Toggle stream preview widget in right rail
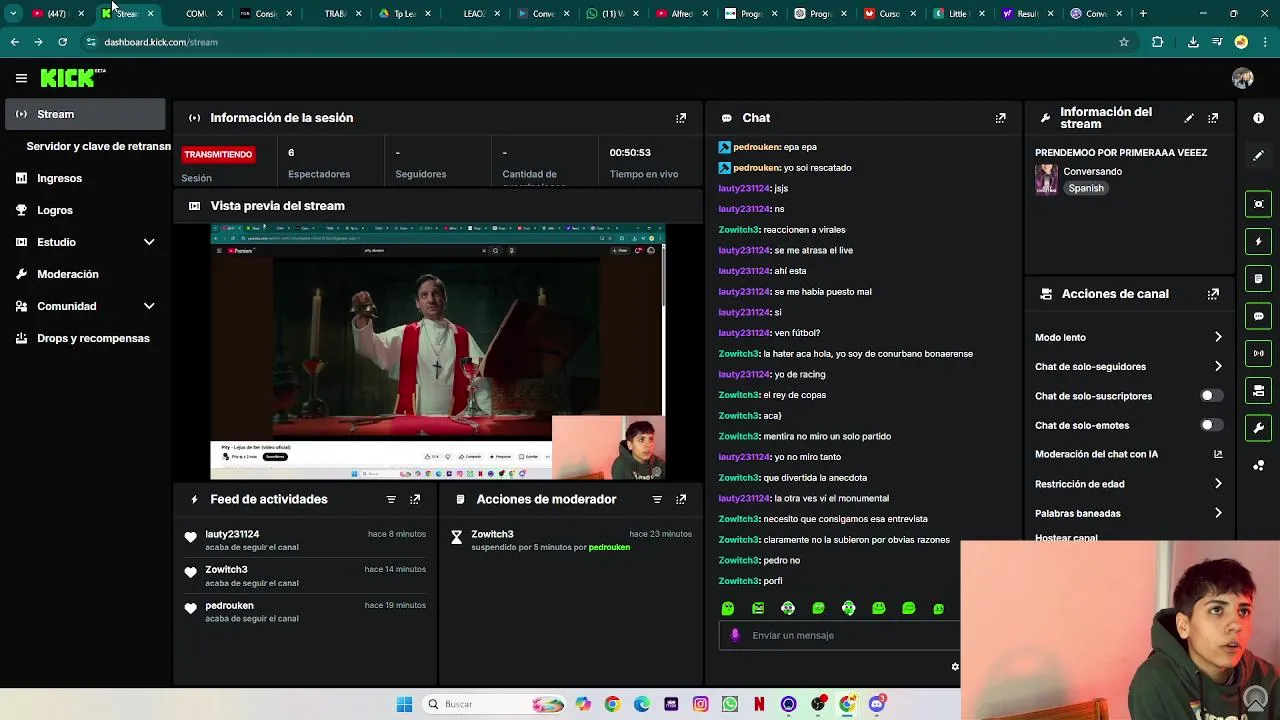The image size is (1280, 720). click(x=1258, y=204)
